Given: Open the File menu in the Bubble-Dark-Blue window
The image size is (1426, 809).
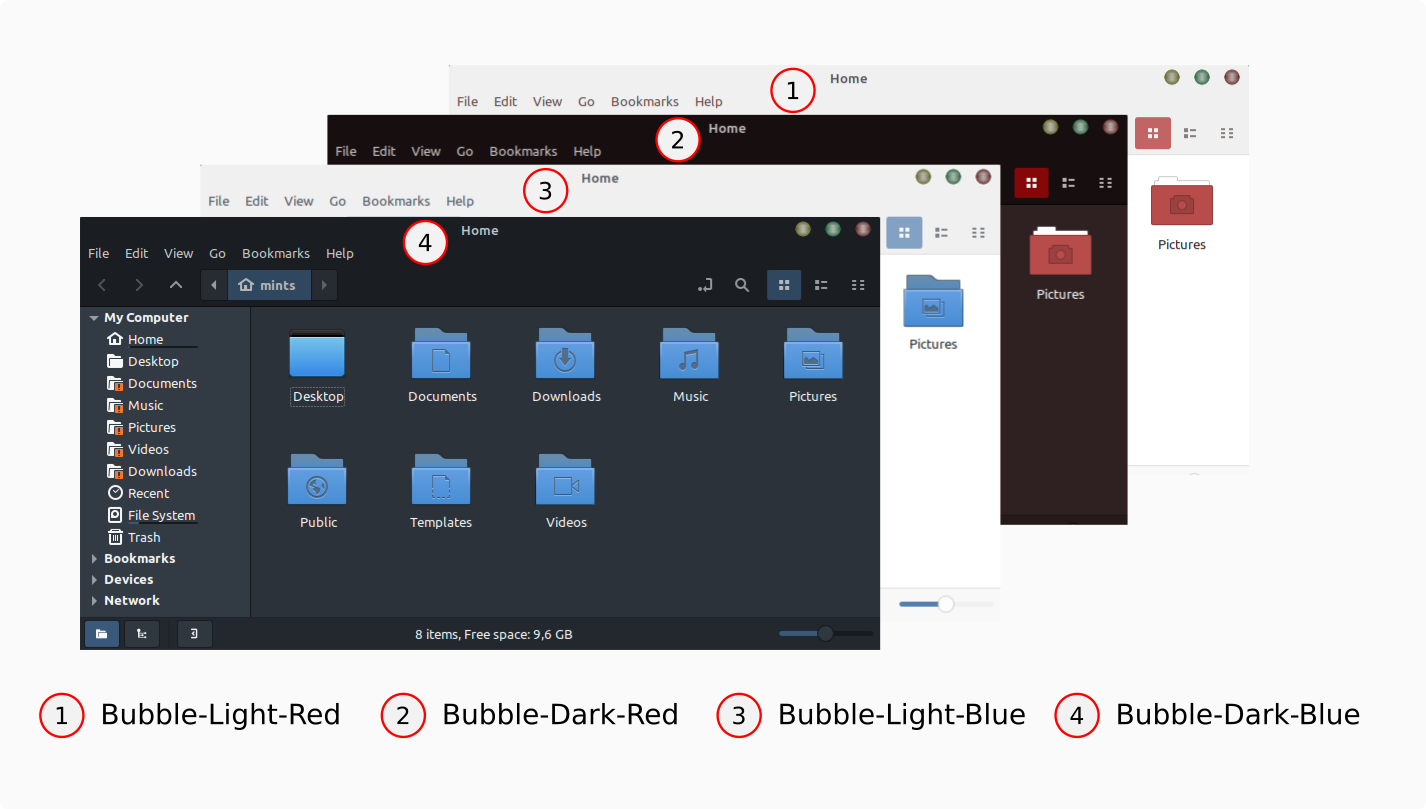Looking at the screenshot, I should [99, 253].
